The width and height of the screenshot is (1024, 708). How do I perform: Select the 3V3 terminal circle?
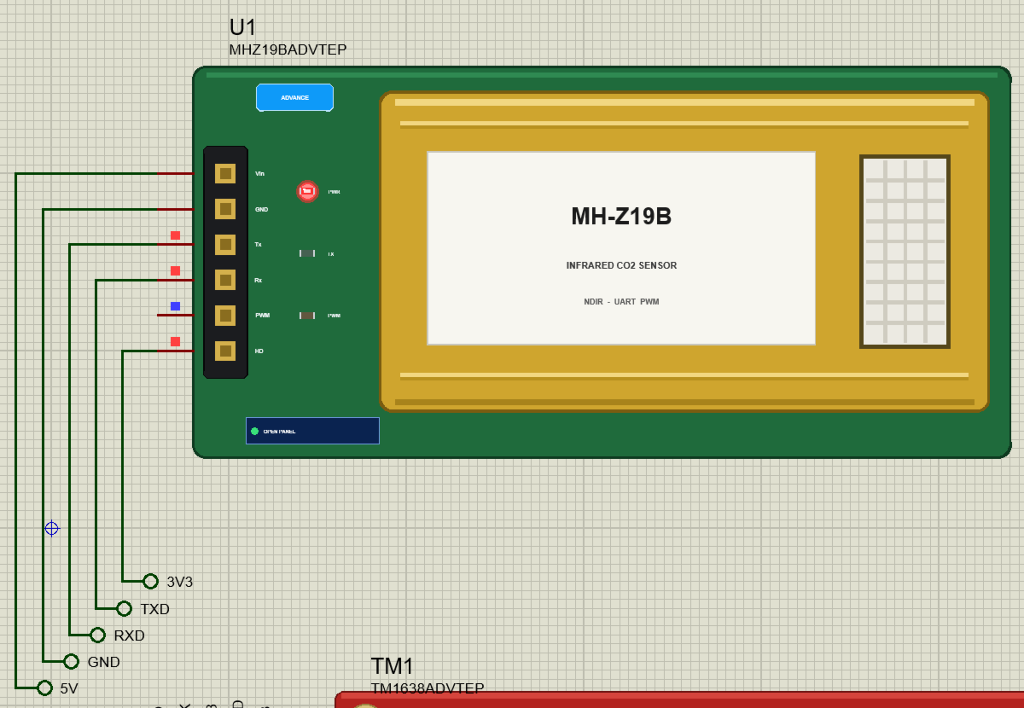[150, 581]
